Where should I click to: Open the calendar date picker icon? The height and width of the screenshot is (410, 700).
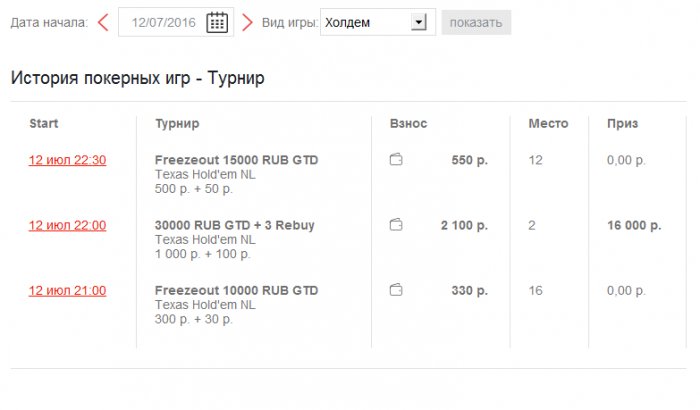point(217,22)
